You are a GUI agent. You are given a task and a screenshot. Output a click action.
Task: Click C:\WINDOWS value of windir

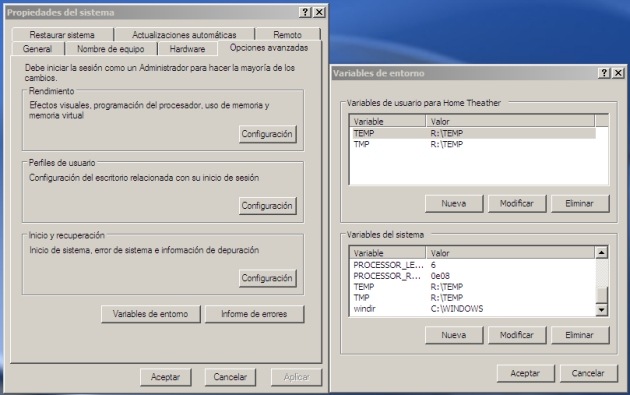coord(457,309)
